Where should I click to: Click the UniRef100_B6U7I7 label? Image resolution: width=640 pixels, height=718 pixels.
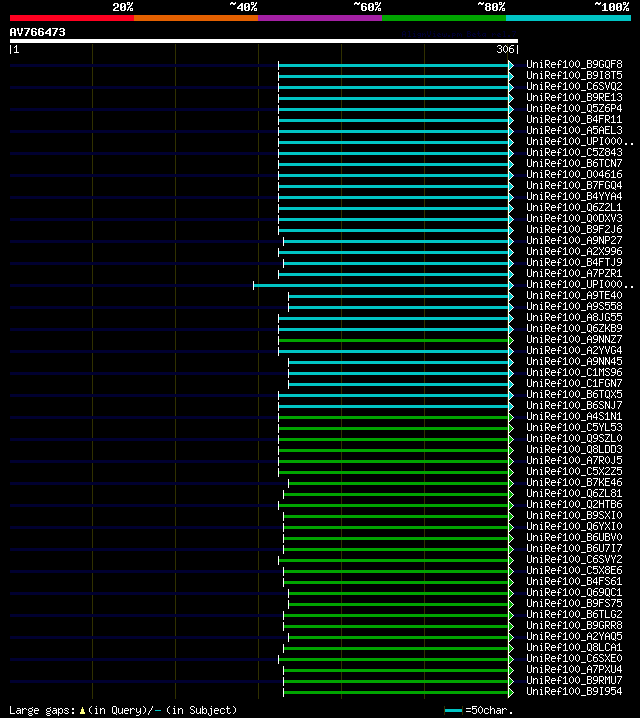tap(574, 548)
